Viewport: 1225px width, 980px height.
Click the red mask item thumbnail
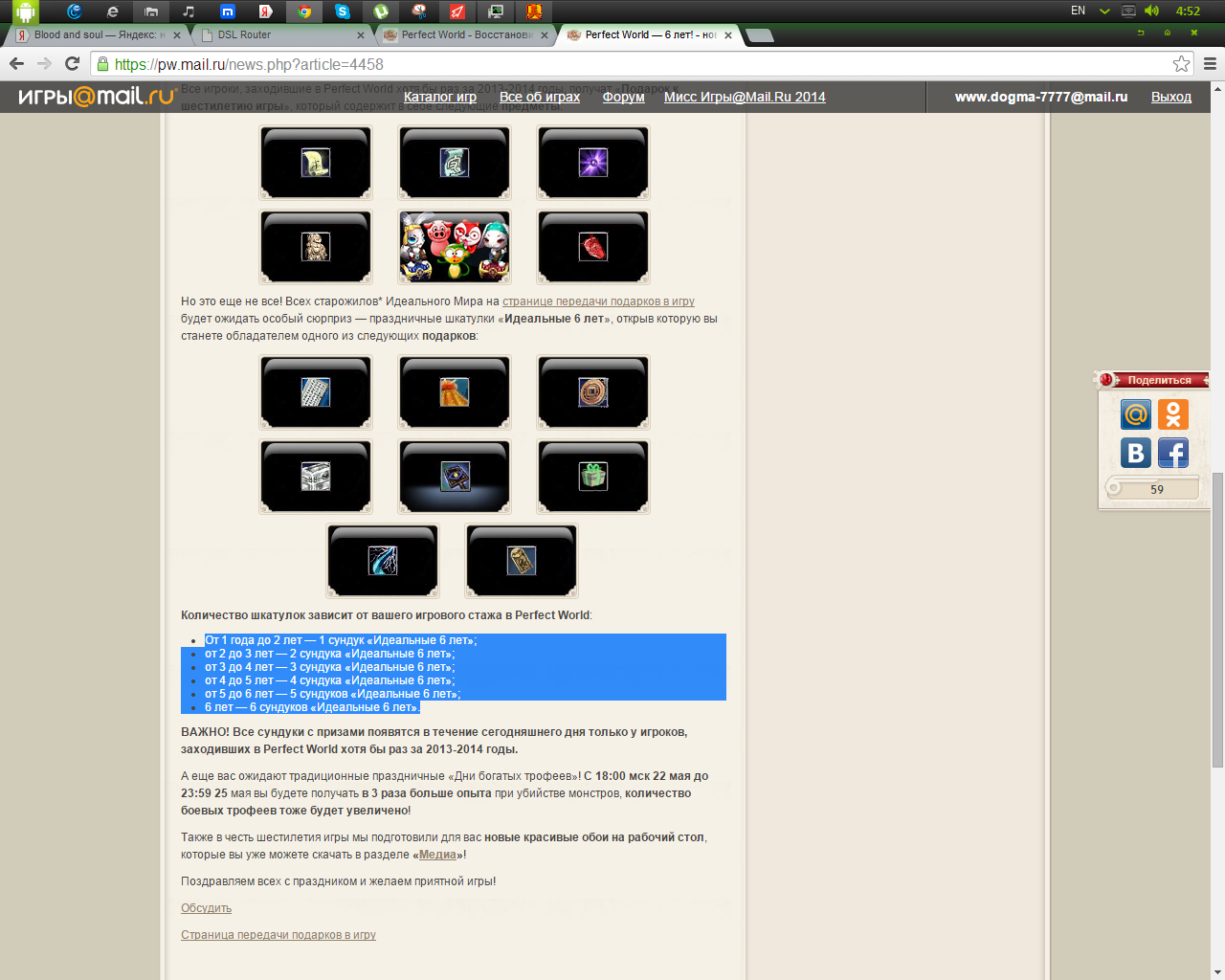[593, 247]
